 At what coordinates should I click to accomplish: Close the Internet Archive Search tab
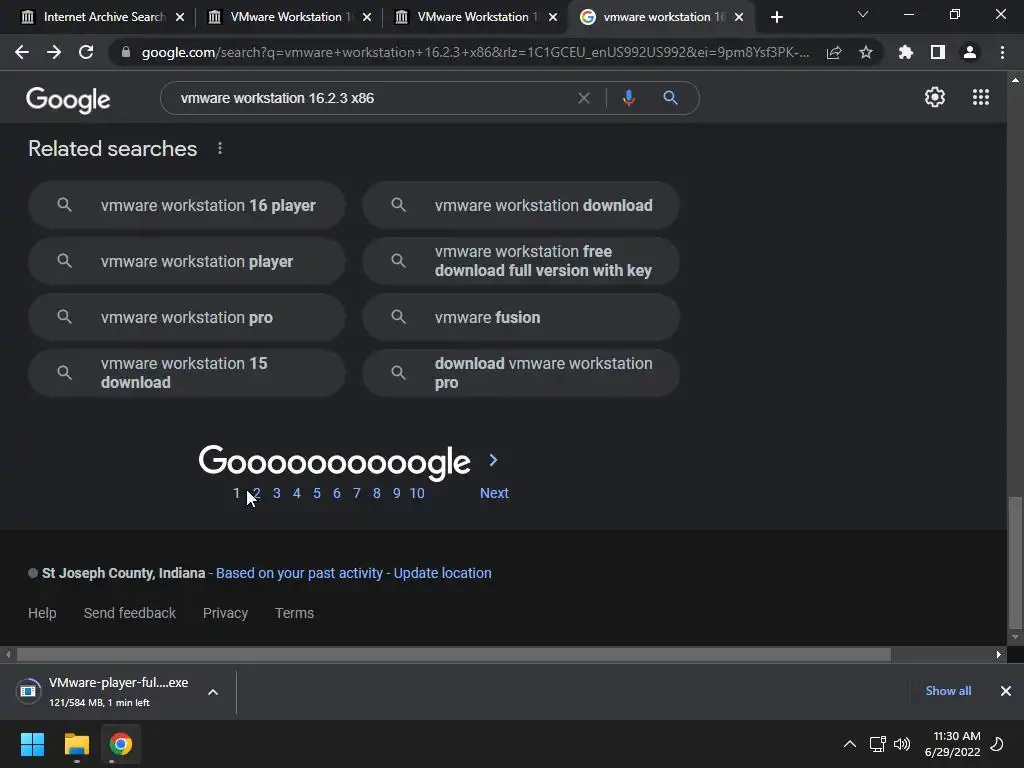coord(180,17)
